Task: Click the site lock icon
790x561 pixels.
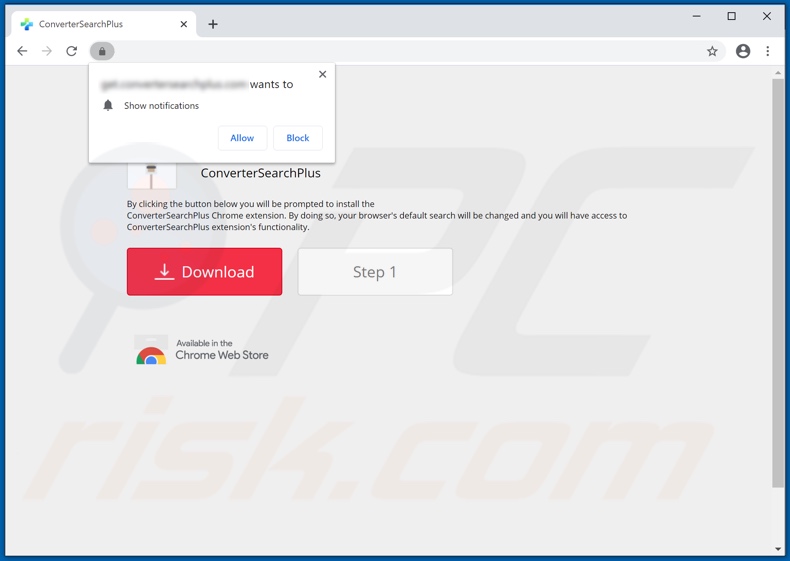Action: pos(102,51)
